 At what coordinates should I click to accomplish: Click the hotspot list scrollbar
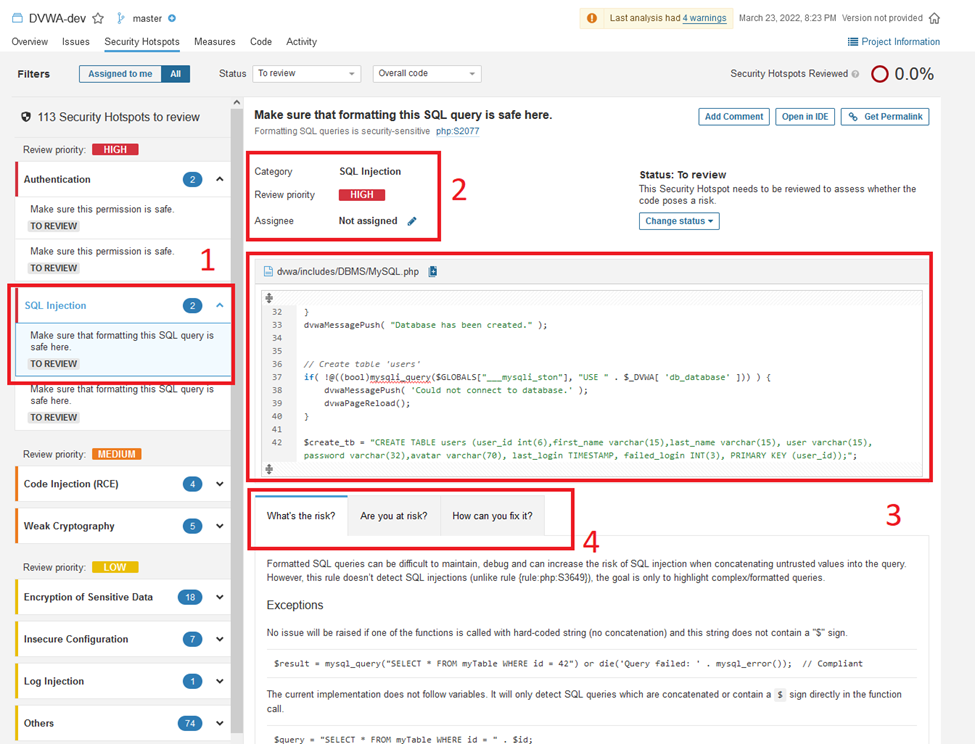pyautogui.click(x=236, y=300)
